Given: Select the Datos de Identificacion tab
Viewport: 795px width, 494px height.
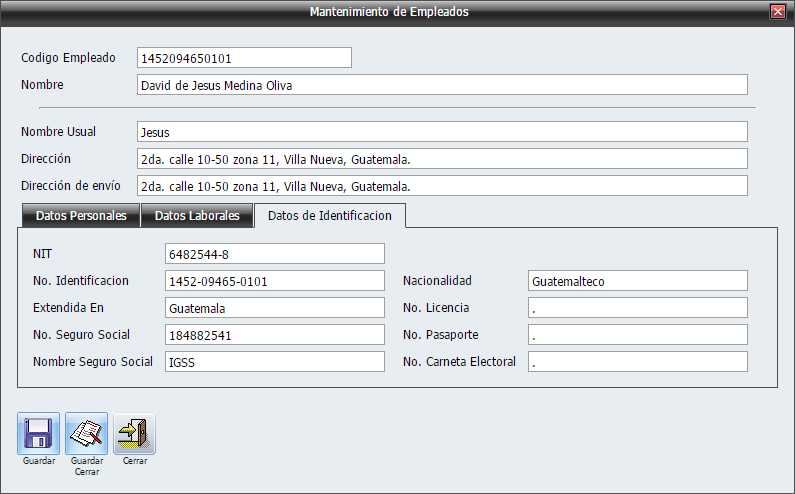Looking at the screenshot, I should coord(329,215).
